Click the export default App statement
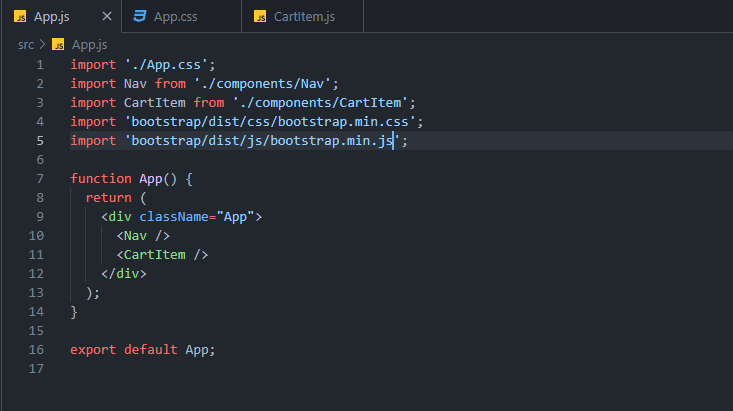Image resolution: width=733 pixels, height=411 pixels. point(143,350)
